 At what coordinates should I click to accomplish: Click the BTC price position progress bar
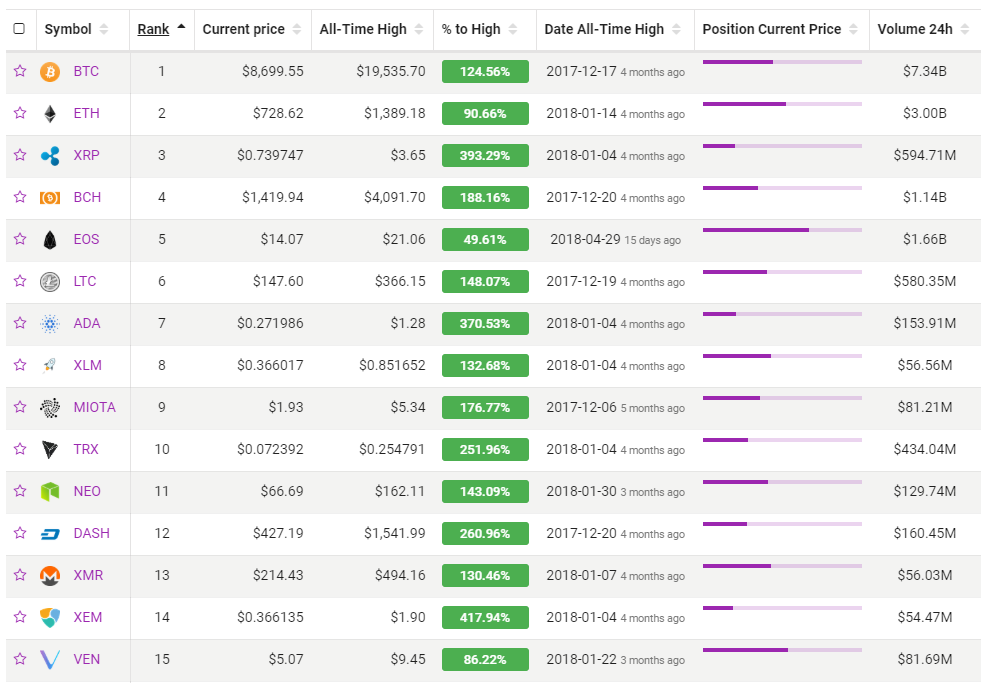click(782, 62)
